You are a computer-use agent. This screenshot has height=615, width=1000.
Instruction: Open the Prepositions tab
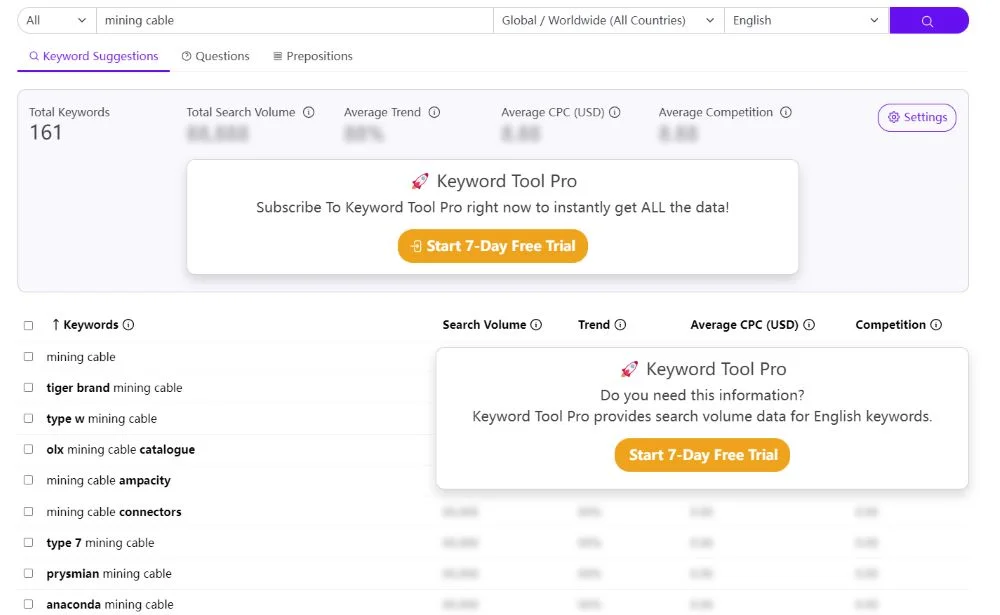[312, 57]
